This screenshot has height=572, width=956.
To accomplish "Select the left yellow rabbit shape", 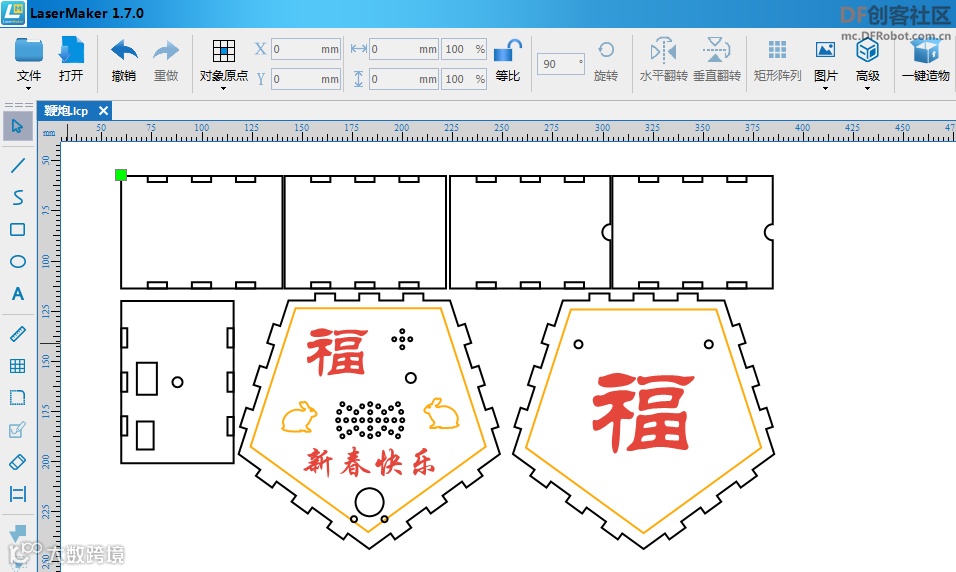I will [299, 416].
